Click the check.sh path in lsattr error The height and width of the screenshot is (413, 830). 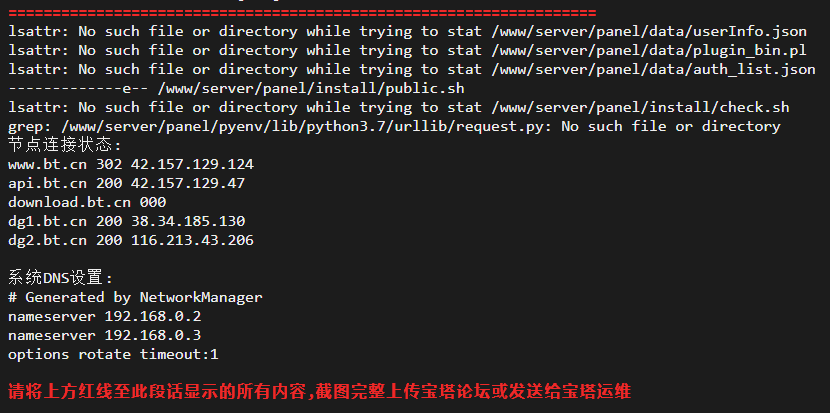click(x=640, y=108)
